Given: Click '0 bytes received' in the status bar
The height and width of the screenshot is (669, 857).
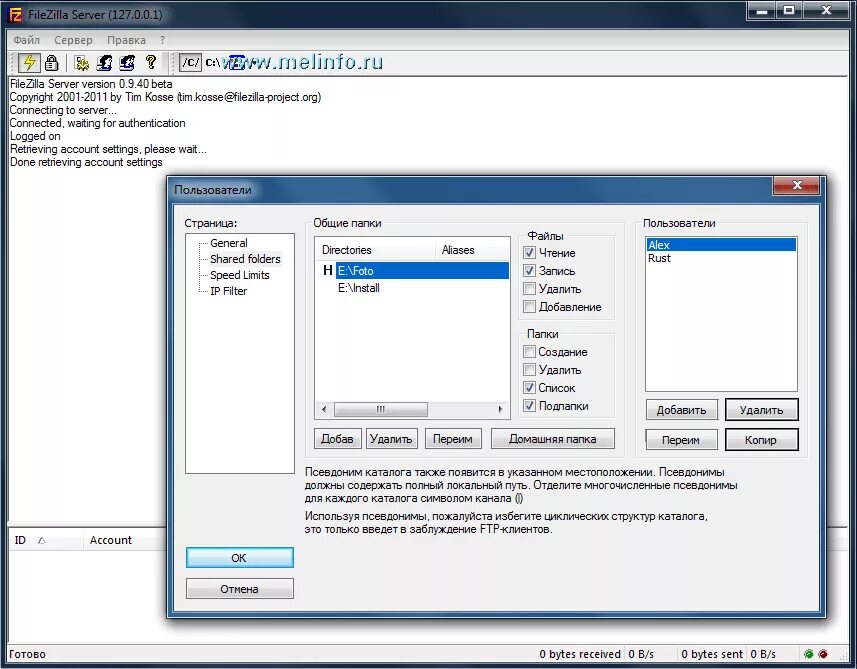Looking at the screenshot, I should click(580, 654).
